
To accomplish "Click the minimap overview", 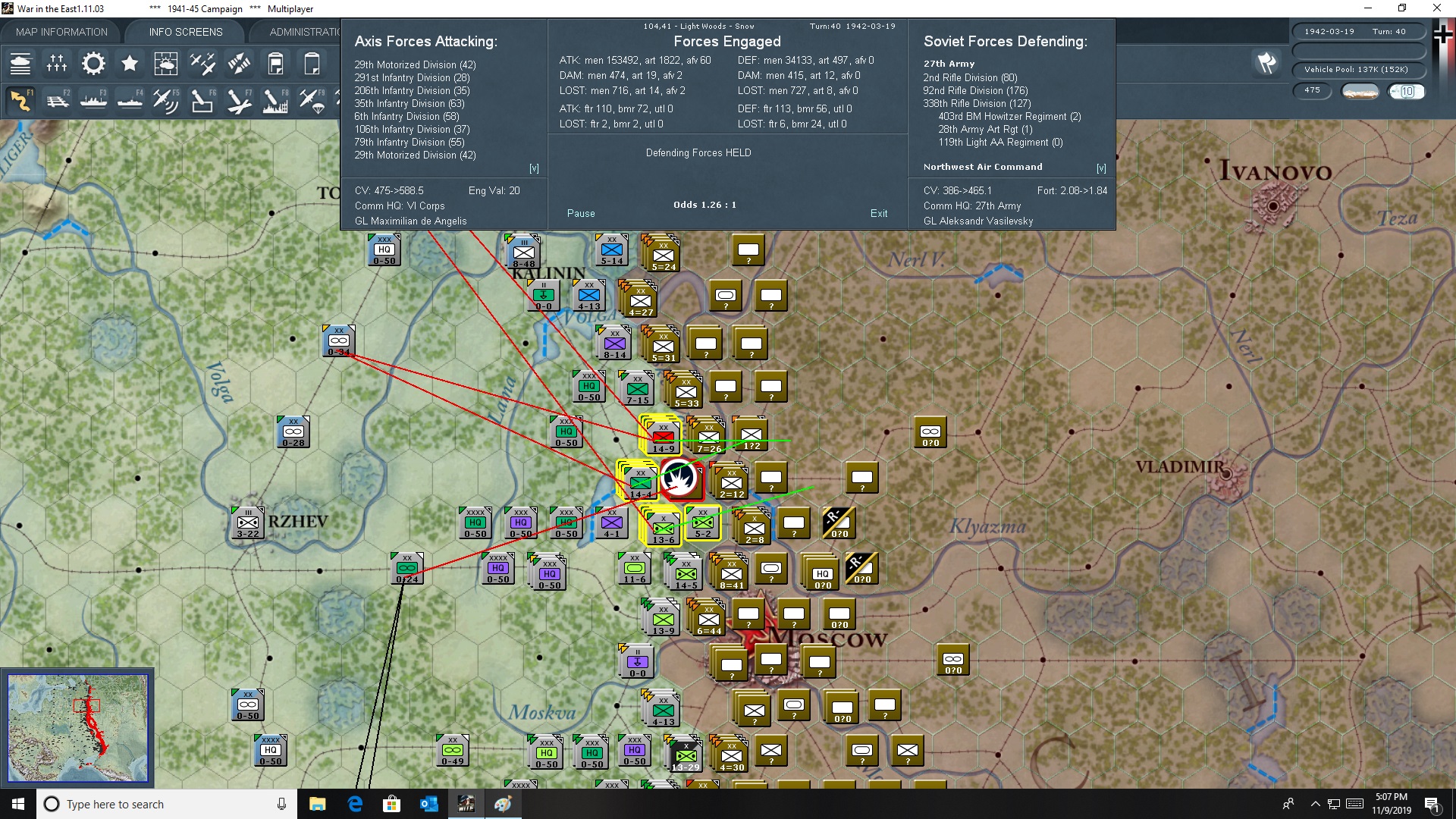I will point(77,728).
